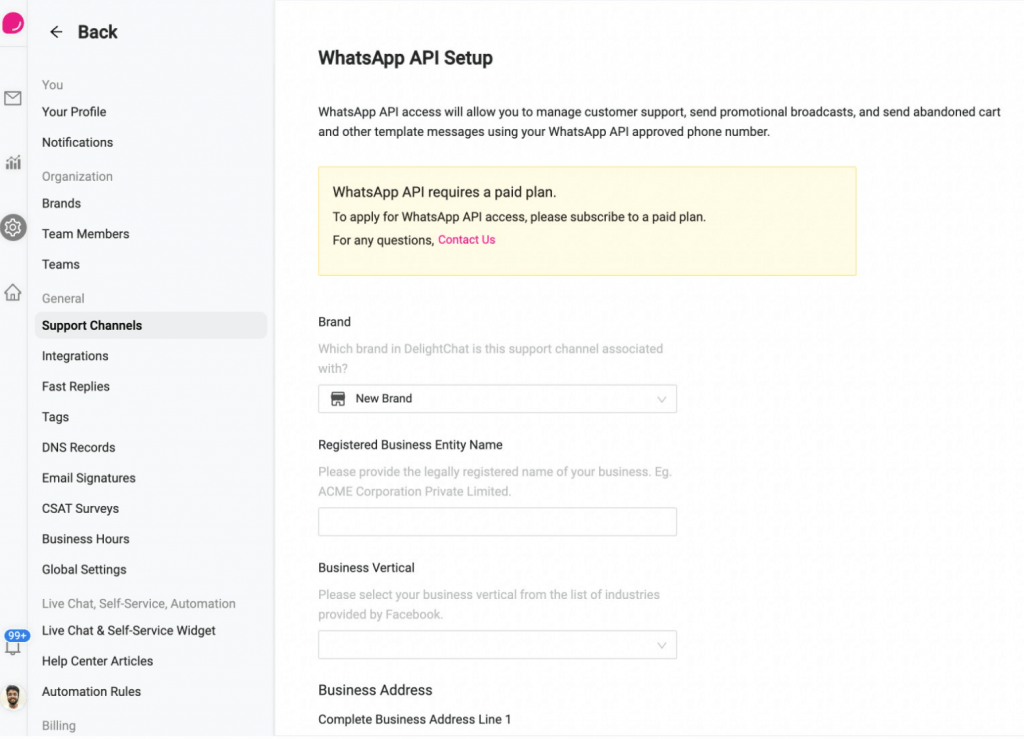Click the DelightChat pink logo icon
The height and width of the screenshot is (739, 1024).
[x=13, y=23]
